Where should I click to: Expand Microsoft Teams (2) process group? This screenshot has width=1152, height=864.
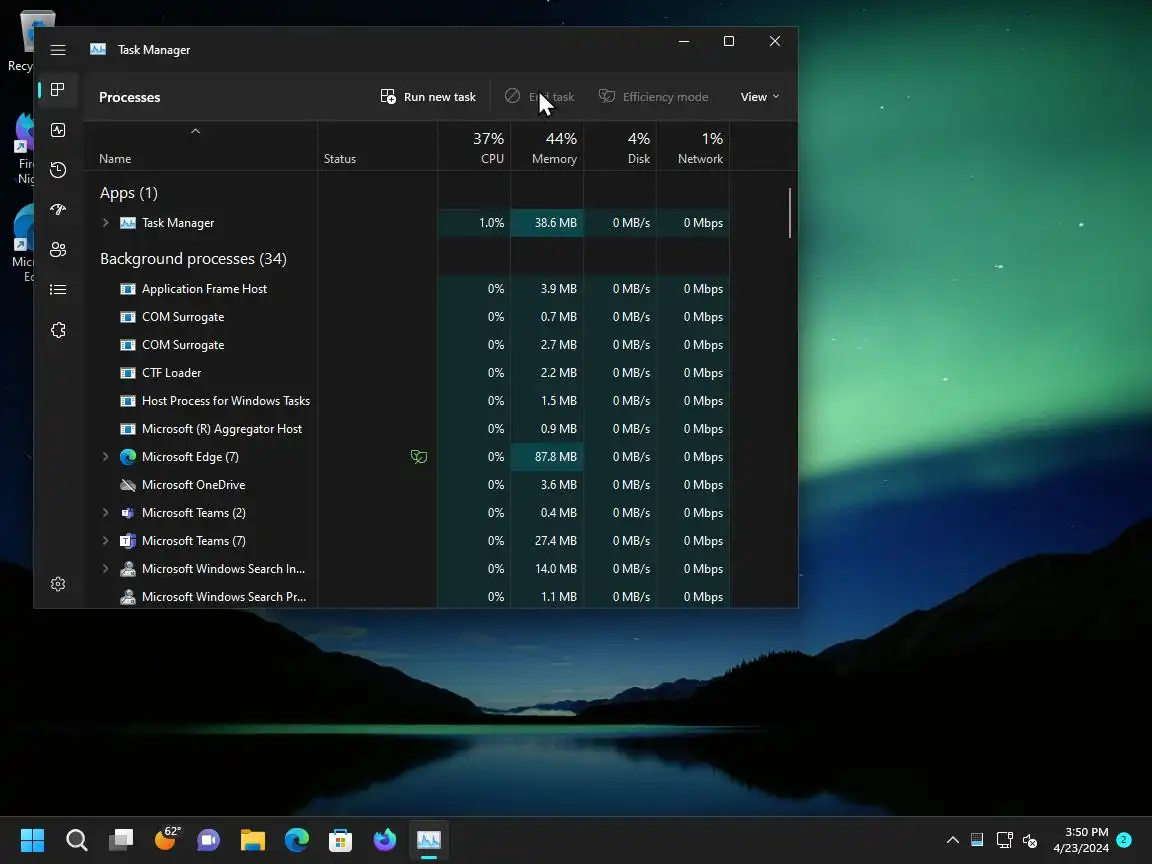click(106, 513)
